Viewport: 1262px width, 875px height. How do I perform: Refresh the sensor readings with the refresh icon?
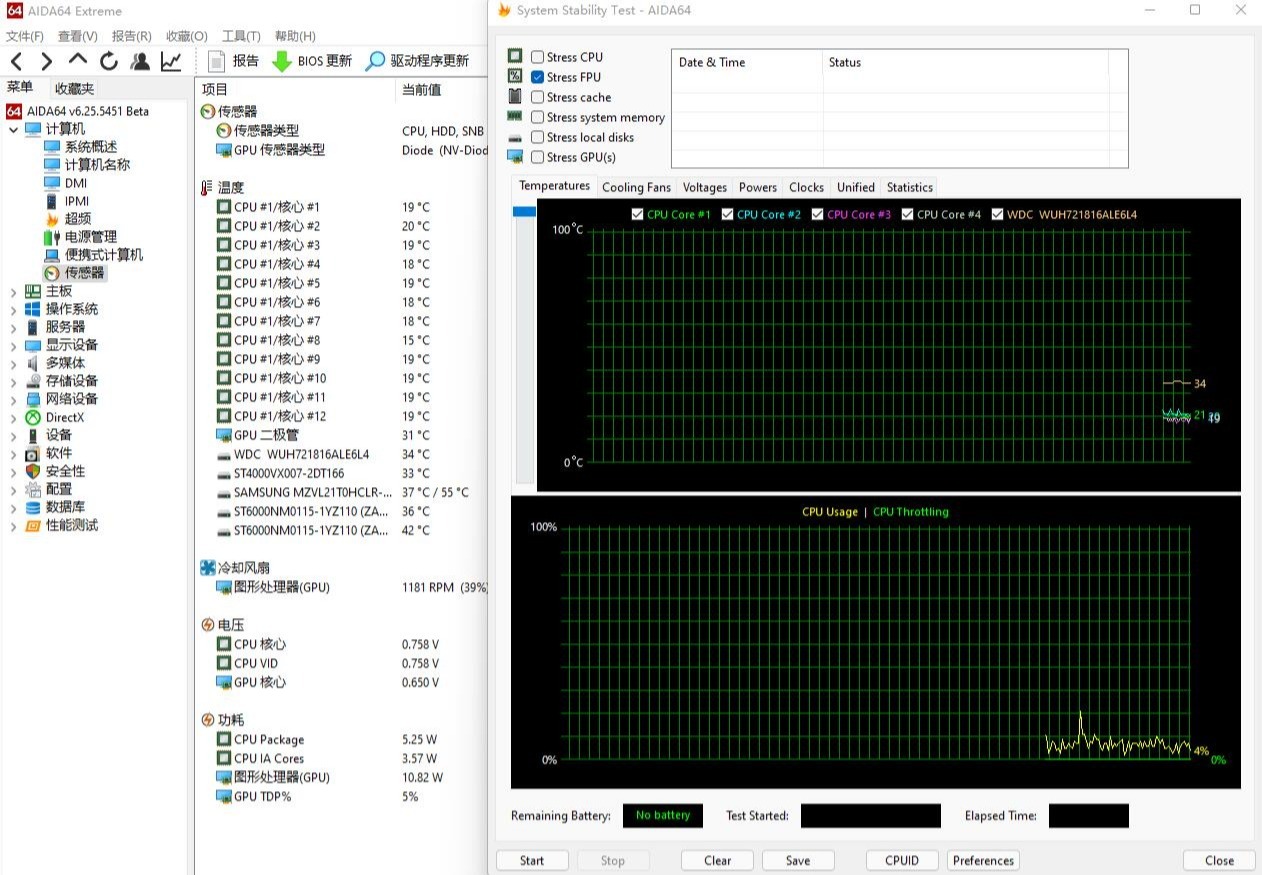[109, 61]
